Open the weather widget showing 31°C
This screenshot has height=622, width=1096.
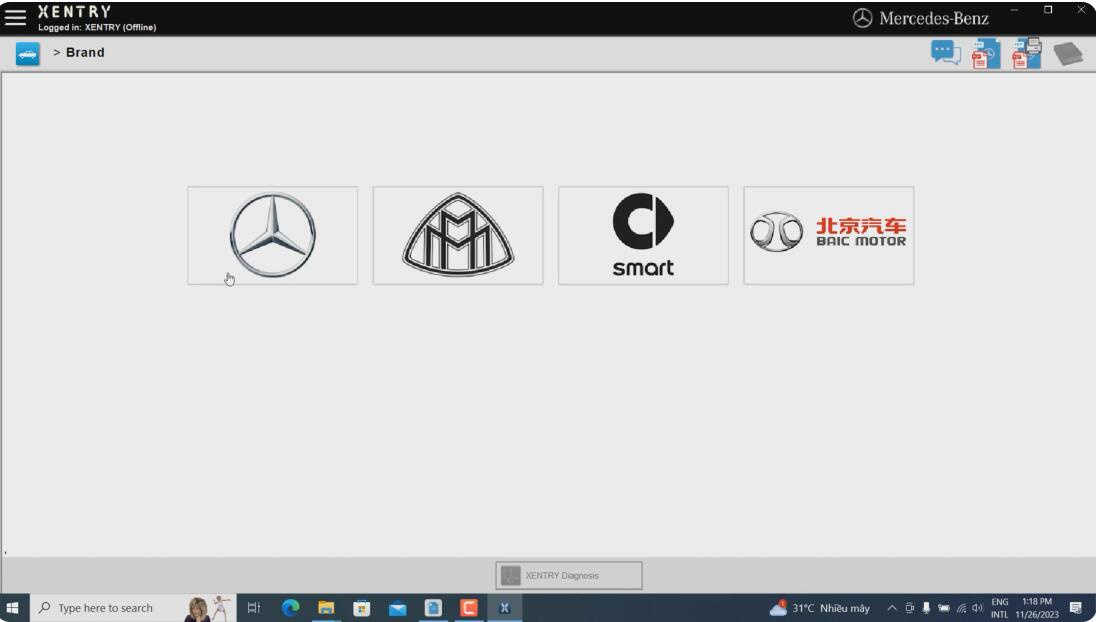pyautogui.click(x=820, y=608)
